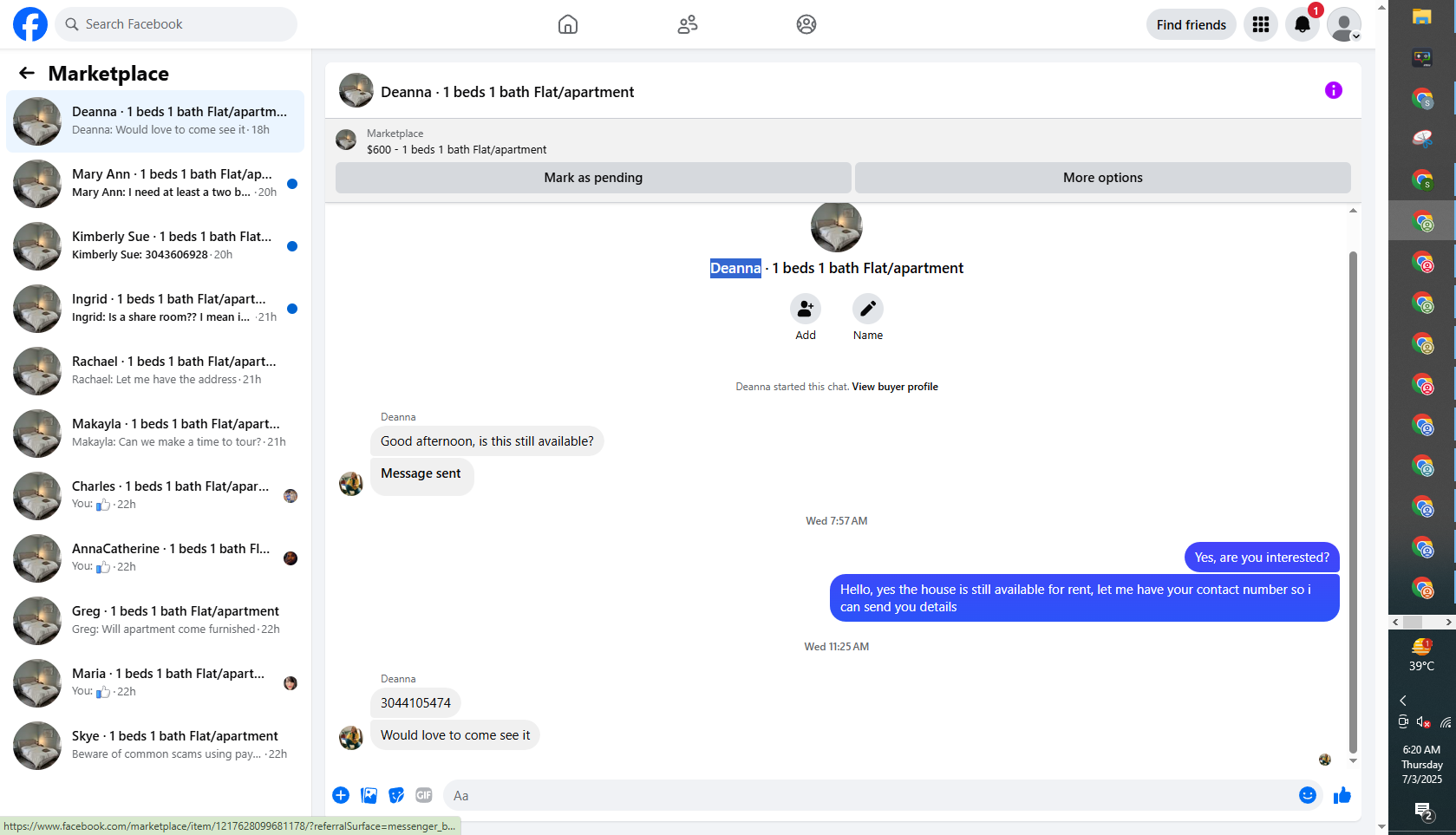Image resolution: width=1456 pixels, height=835 pixels.
Task: Open the Charles conversation
Action: (155, 495)
